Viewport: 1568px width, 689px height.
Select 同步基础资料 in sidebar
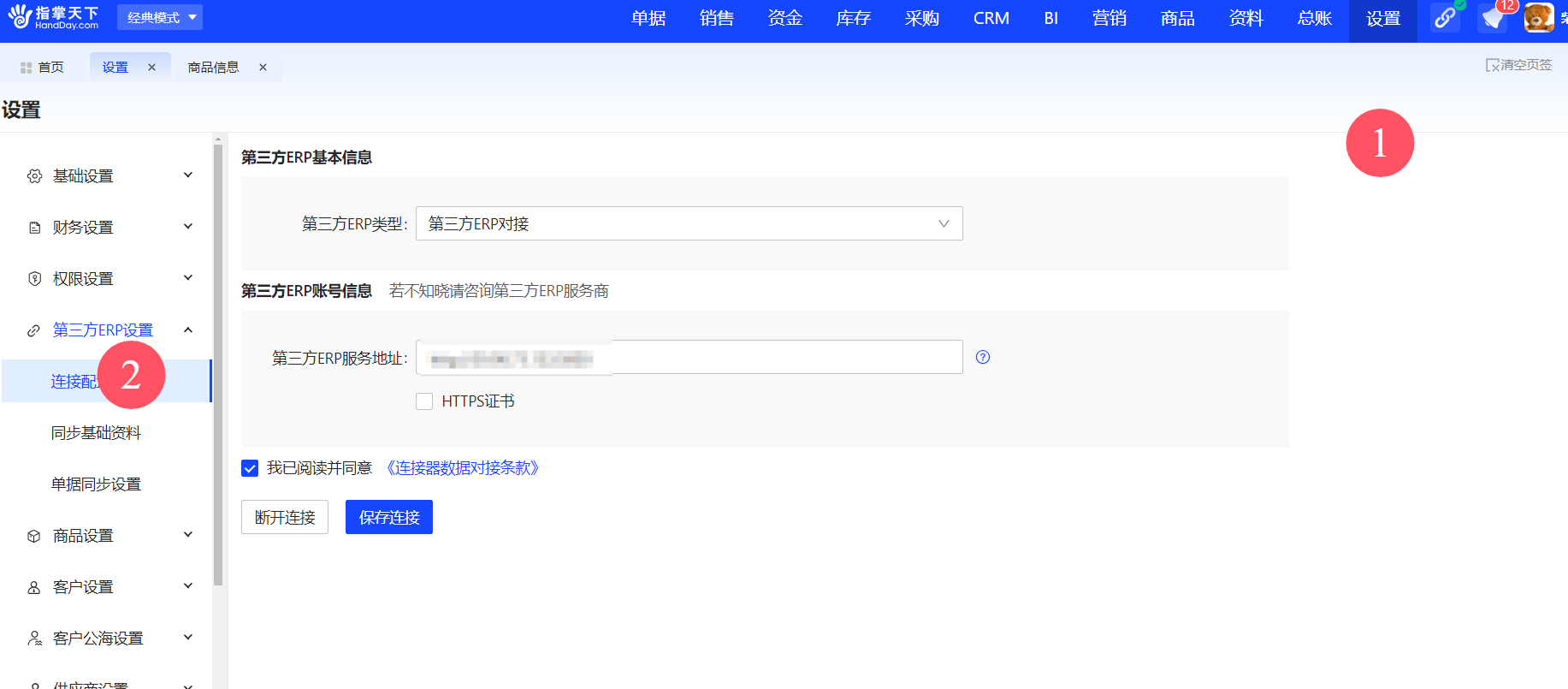[96, 433]
